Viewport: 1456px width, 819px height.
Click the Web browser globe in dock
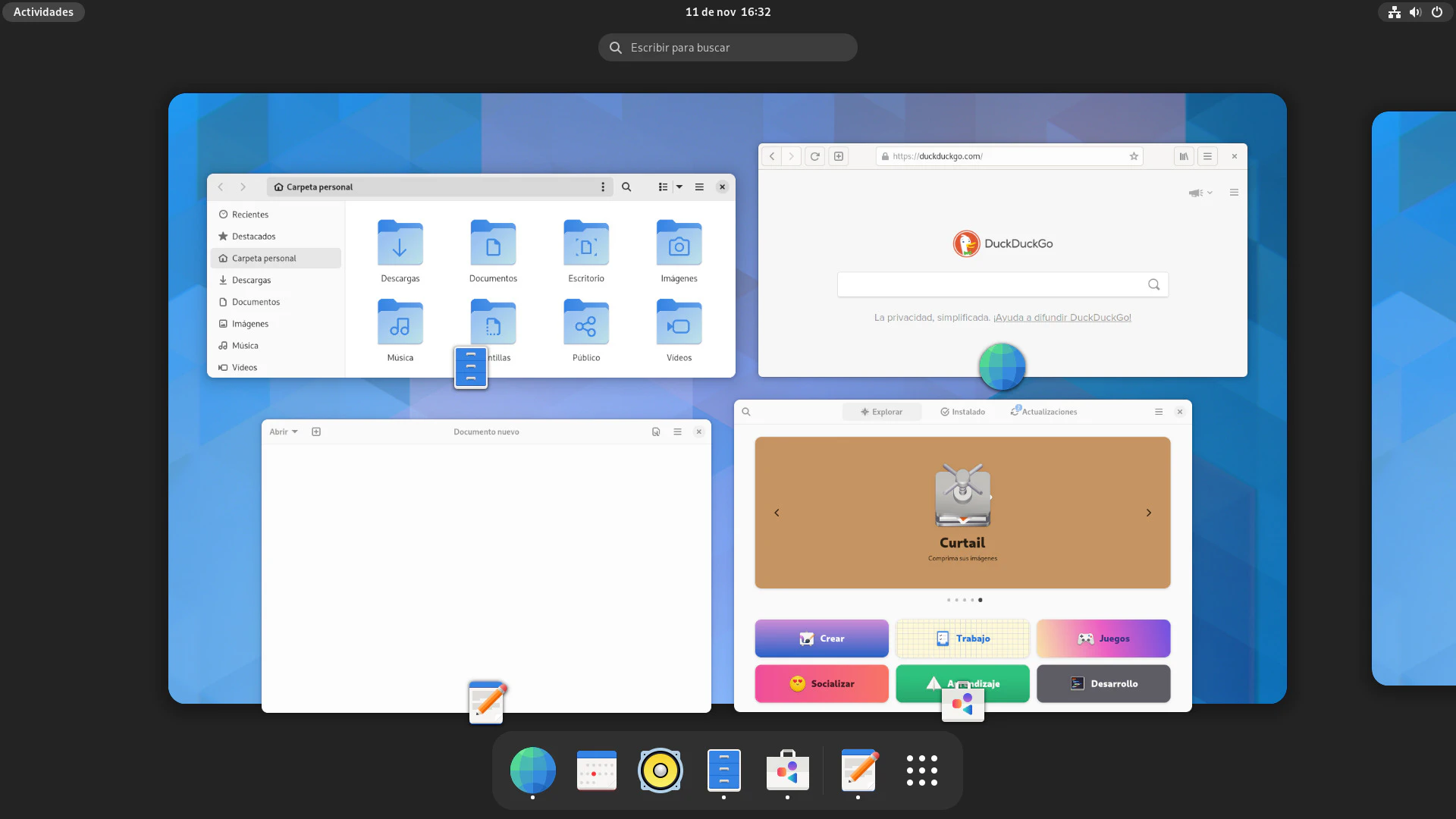tap(532, 770)
